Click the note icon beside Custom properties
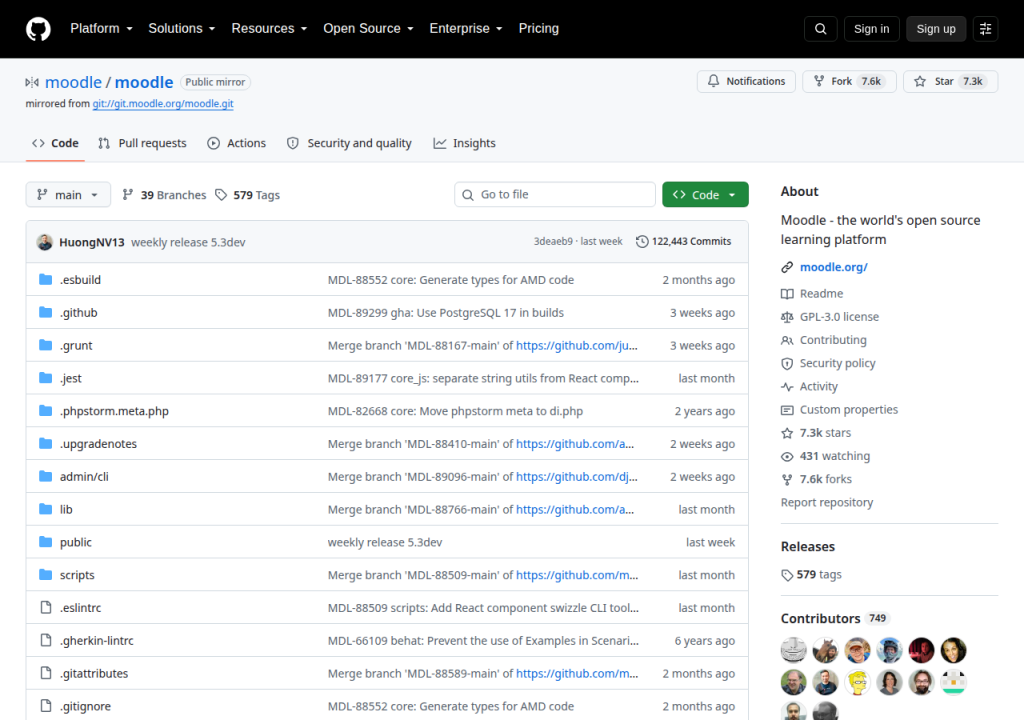1024x720 pixels. click(x=787, y=410)
